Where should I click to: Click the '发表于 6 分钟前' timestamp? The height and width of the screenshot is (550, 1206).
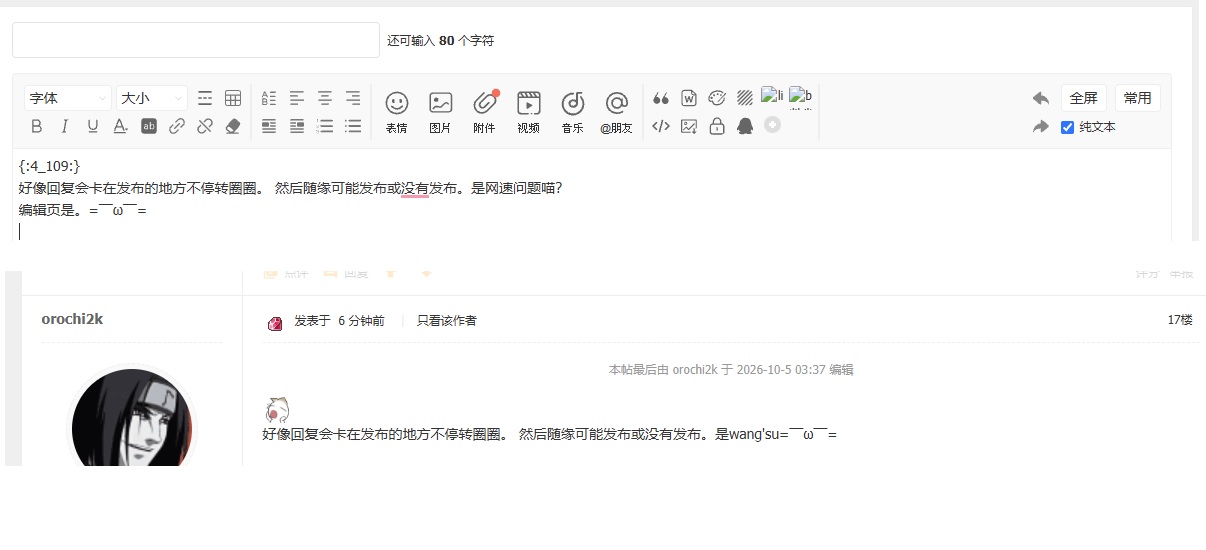339,321
